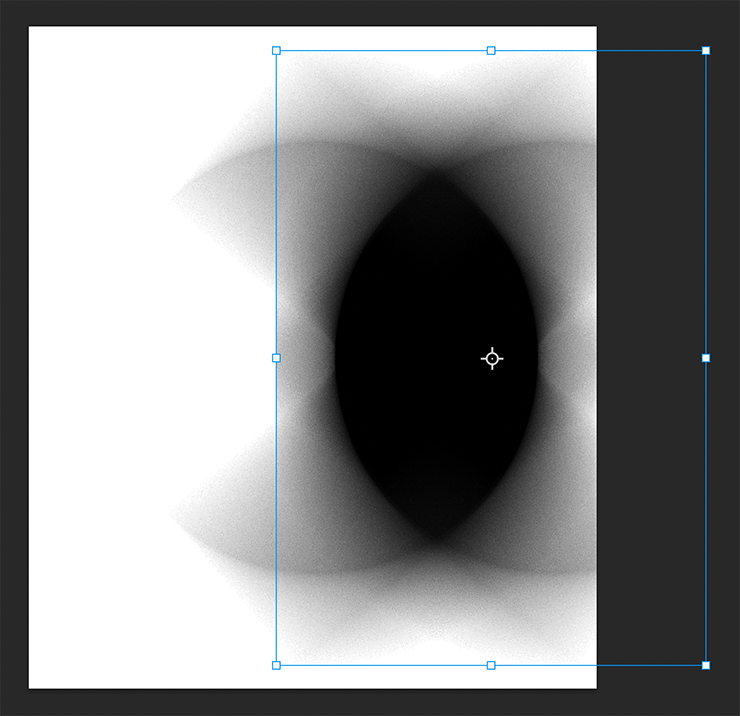The height and width of the screenshot is (716, 740).
Task: Click the top-center transform handle
Action: click(x=491, y=50)
